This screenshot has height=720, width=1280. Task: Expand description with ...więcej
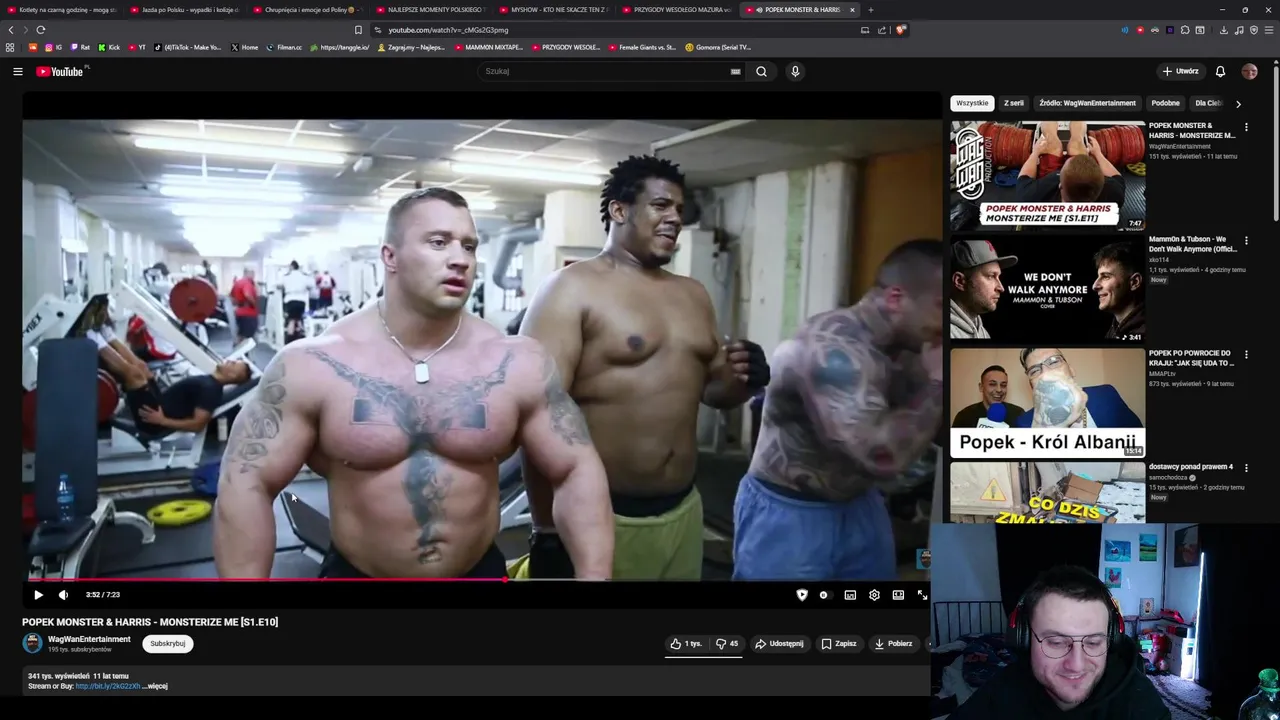156,686
